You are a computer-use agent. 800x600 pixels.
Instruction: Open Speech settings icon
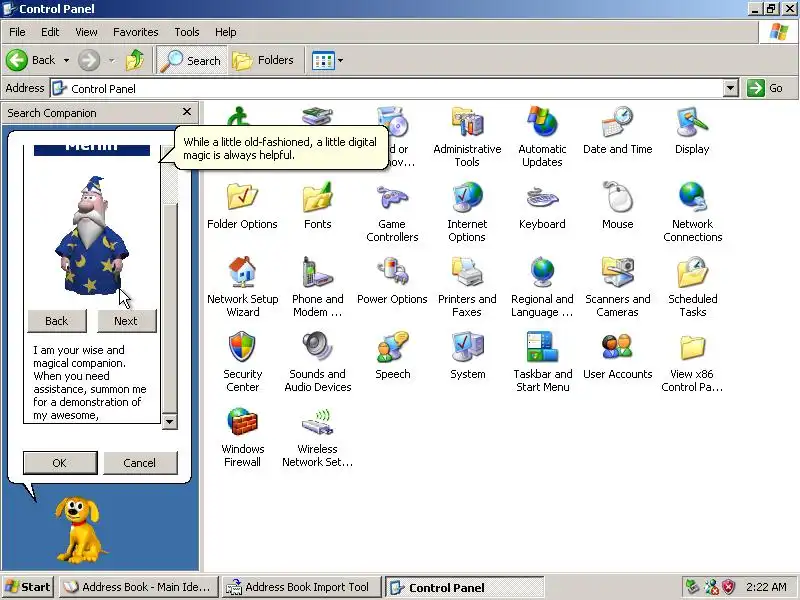coord(392,356)
